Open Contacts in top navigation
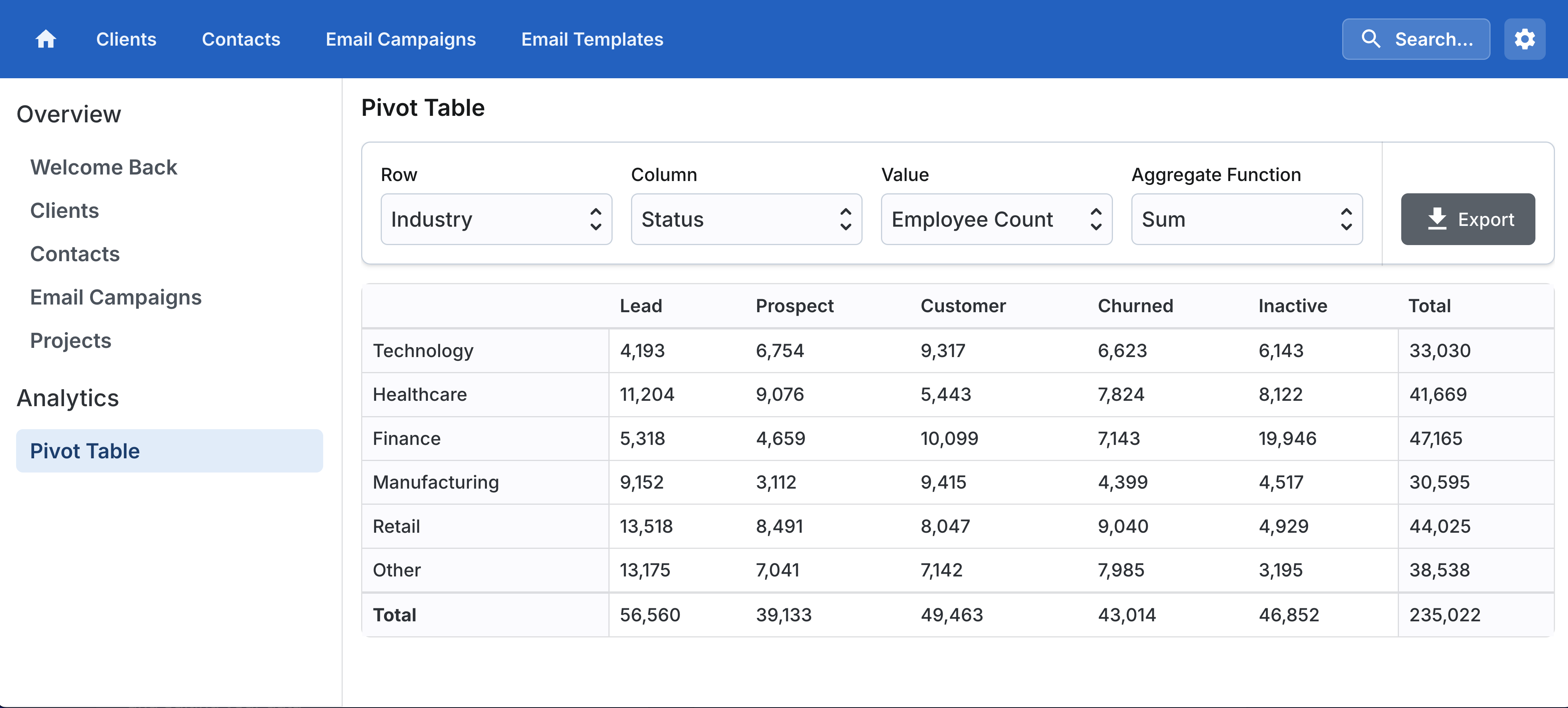1568x708 pixels. [240, 39]
